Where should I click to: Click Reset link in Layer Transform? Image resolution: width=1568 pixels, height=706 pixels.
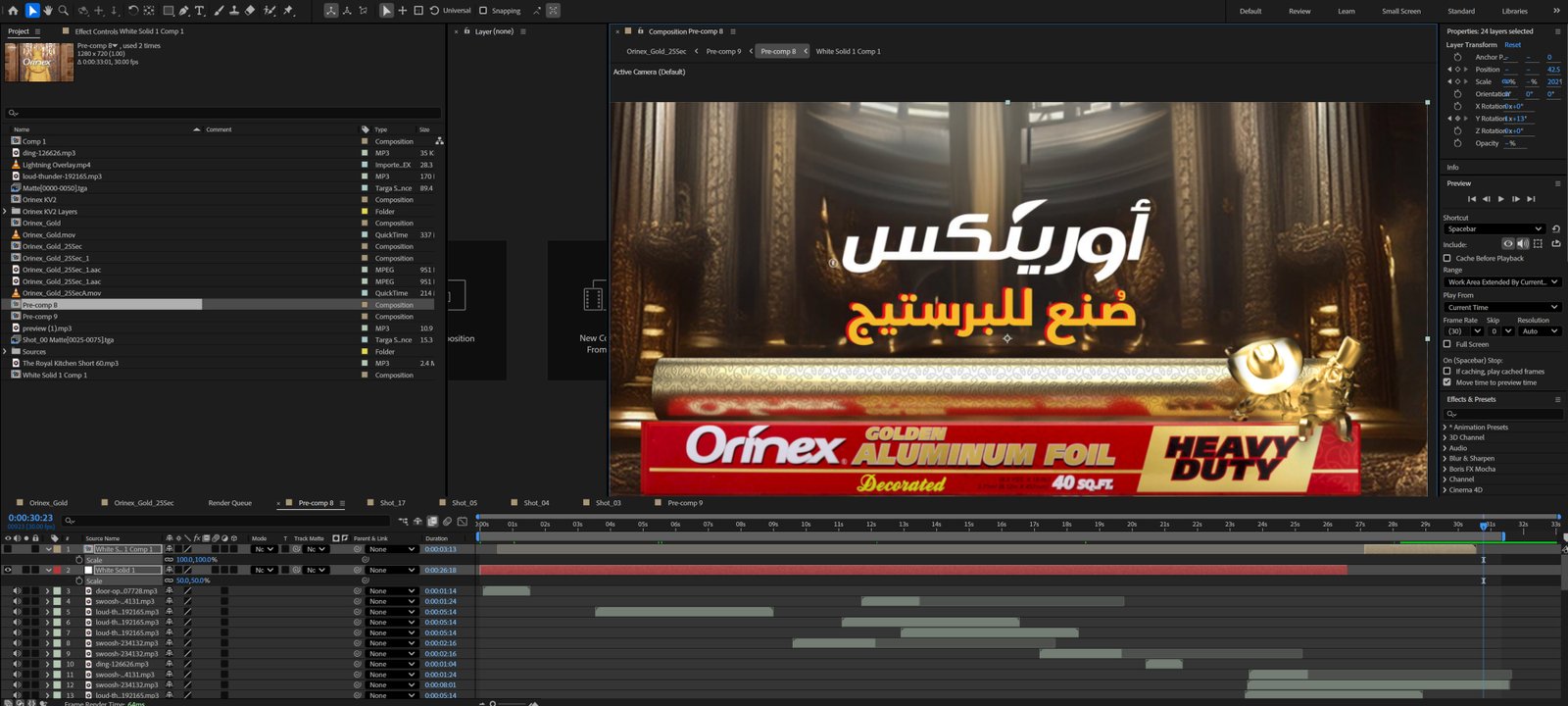point(1513,45)
